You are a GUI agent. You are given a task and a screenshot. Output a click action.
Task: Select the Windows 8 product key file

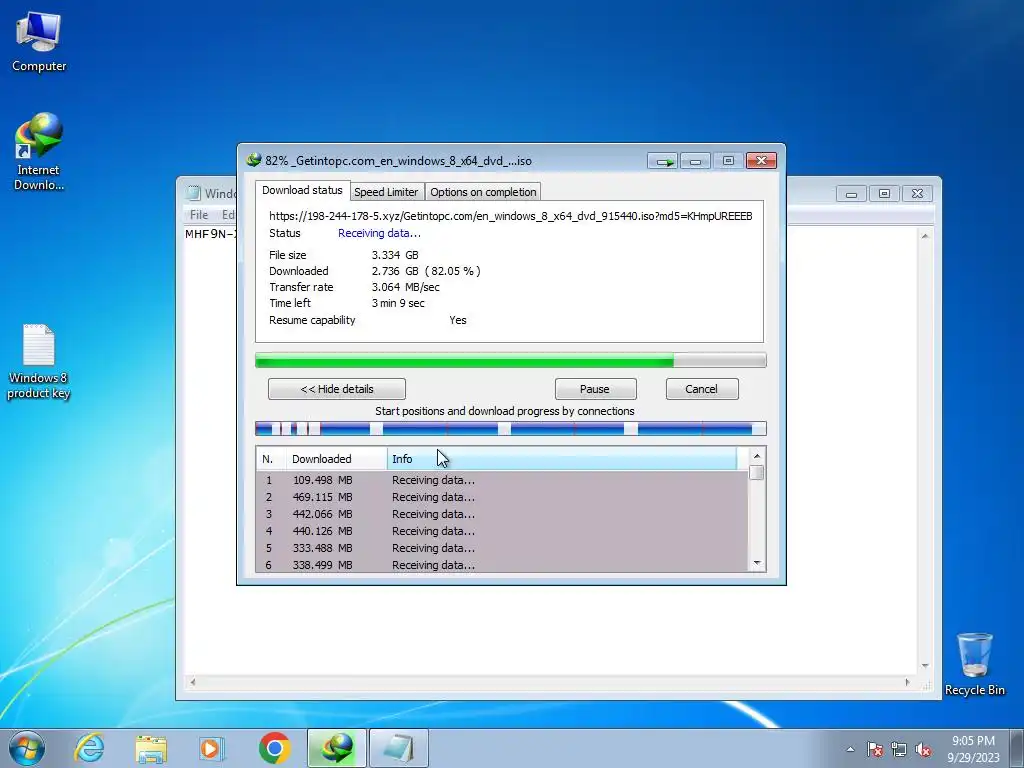(x=39, y=361)
